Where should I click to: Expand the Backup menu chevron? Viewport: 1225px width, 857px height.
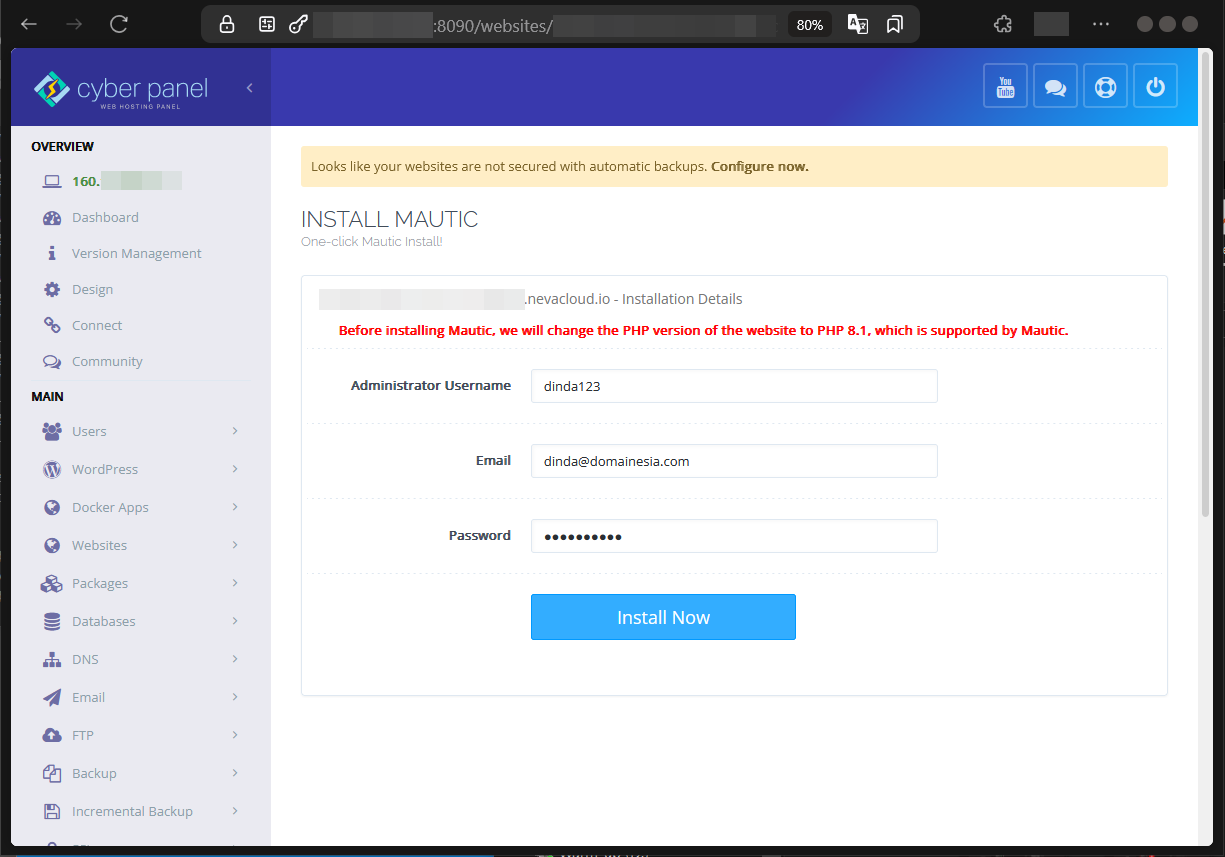[x=235, y=773]
